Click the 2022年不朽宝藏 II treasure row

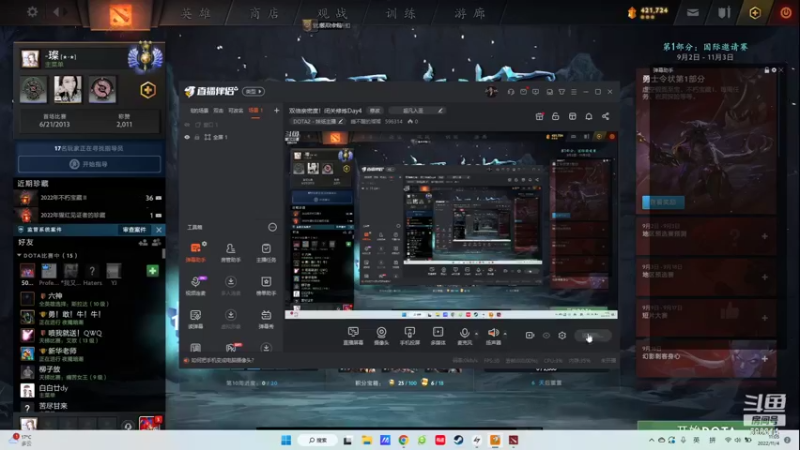pyautogui.click(x=89, y=197)
